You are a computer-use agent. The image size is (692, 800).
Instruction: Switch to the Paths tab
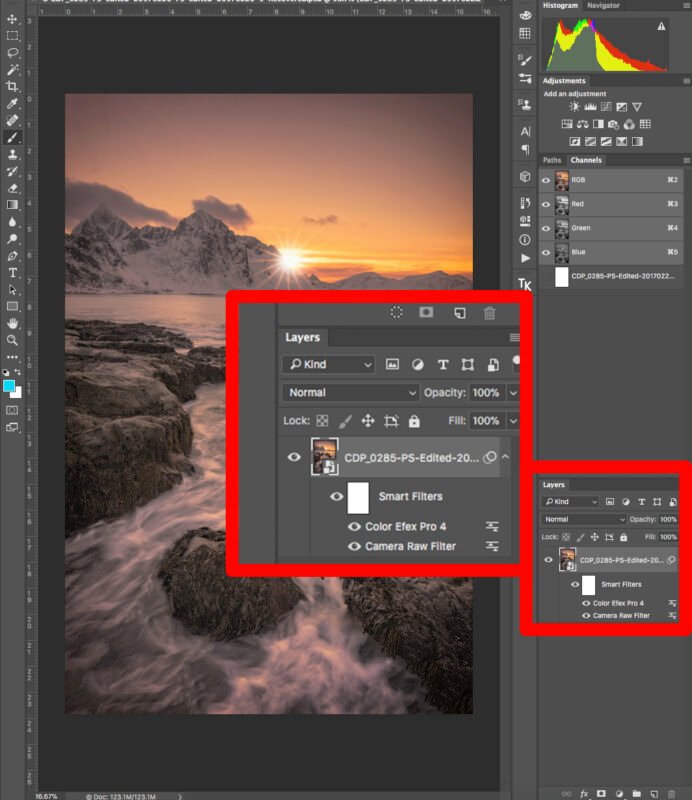552,160
